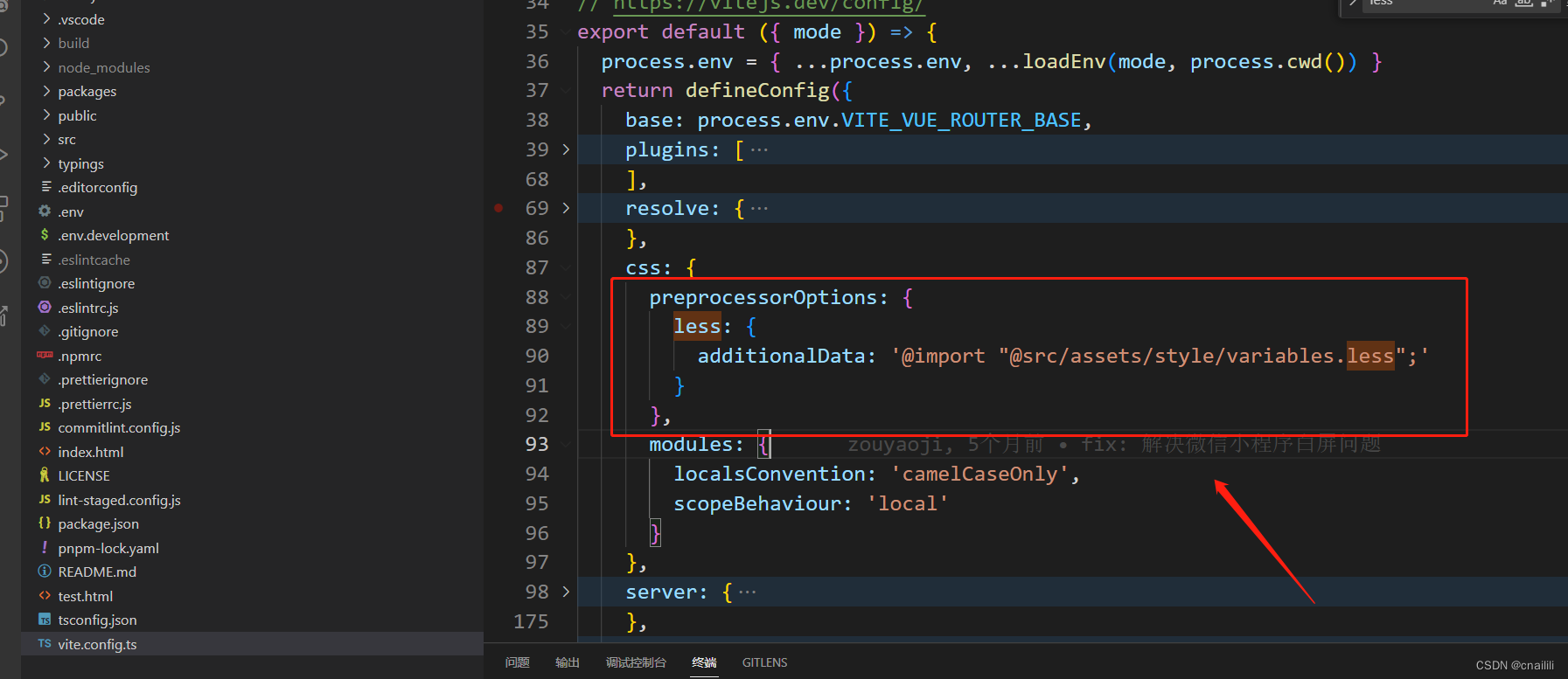Unfold the server block at line 98

pos(566,592)
